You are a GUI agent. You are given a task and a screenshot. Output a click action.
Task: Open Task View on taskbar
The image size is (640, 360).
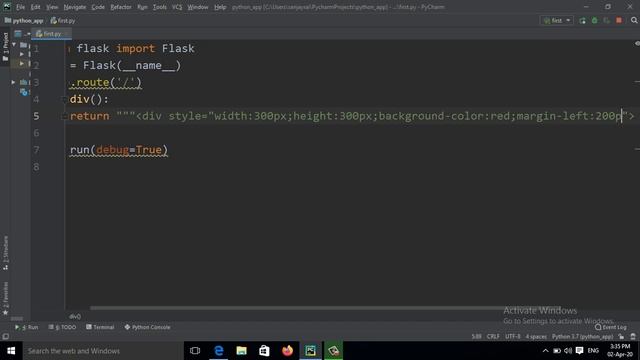pos(195,351)
